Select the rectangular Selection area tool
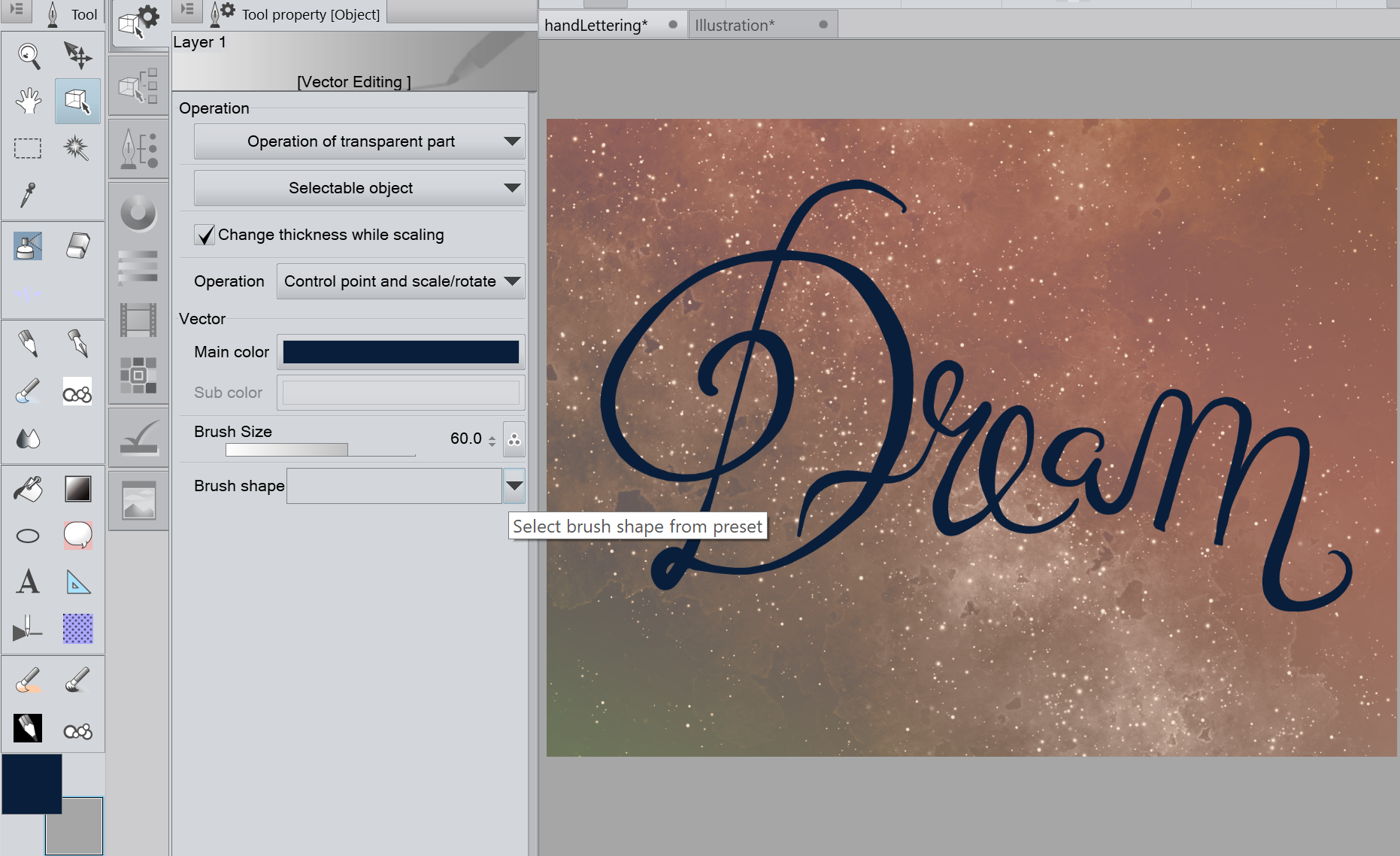1400x856 pixels. [28, 148]
